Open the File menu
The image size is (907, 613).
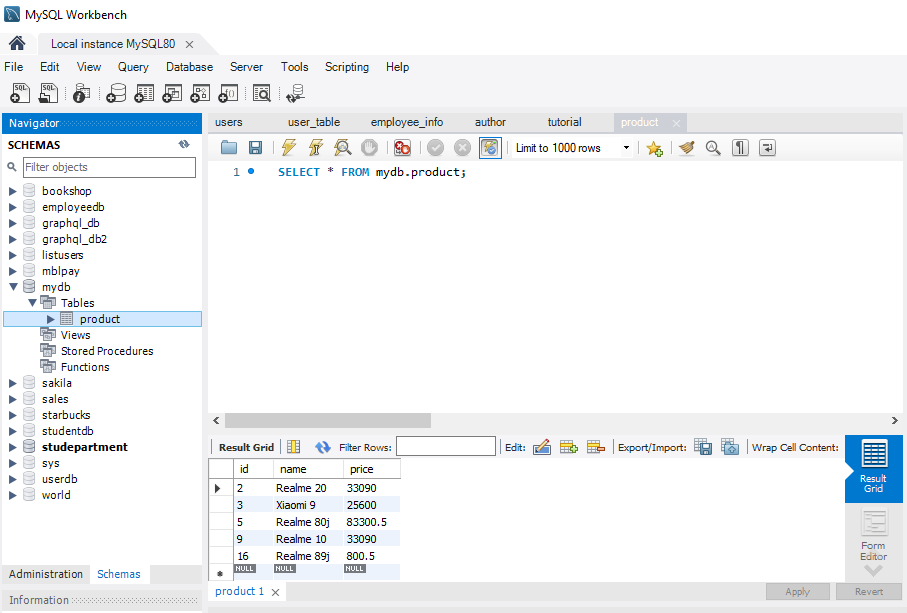tap(14, 67)
